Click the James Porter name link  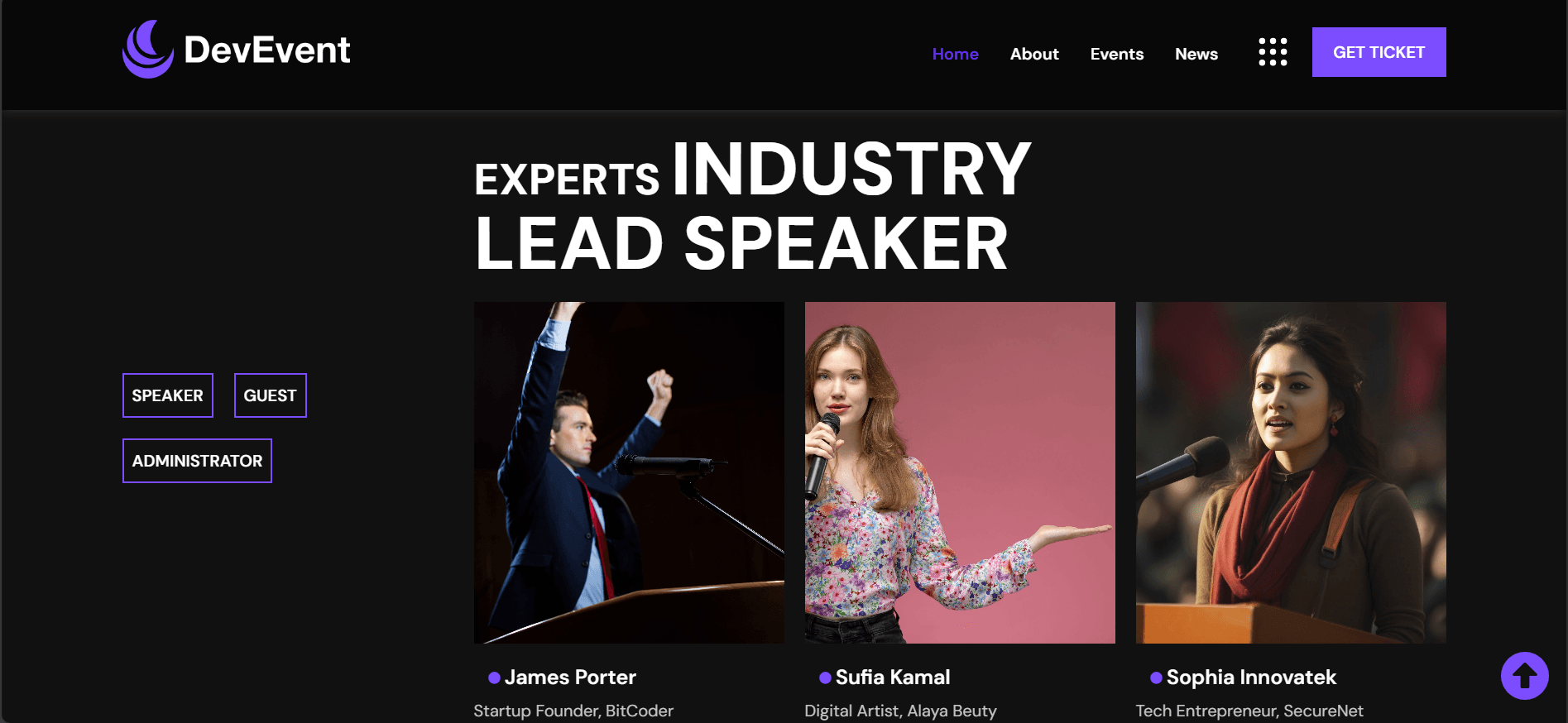click(570, 678)
